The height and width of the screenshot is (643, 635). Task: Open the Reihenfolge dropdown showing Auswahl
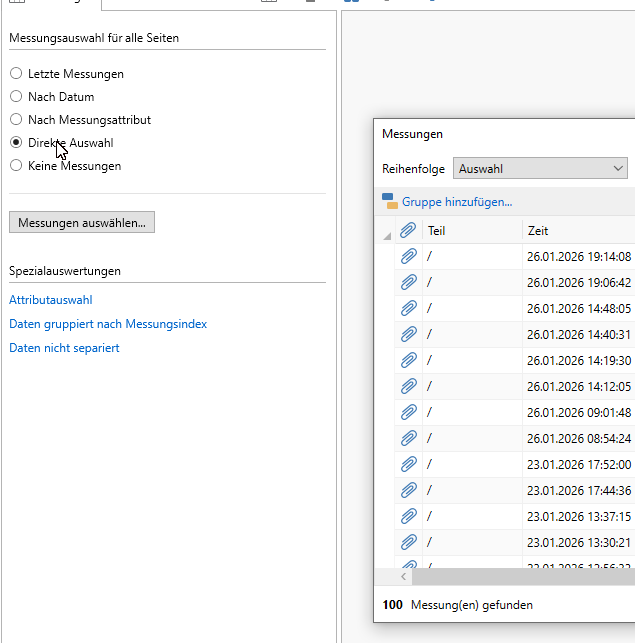pos(540,169)
